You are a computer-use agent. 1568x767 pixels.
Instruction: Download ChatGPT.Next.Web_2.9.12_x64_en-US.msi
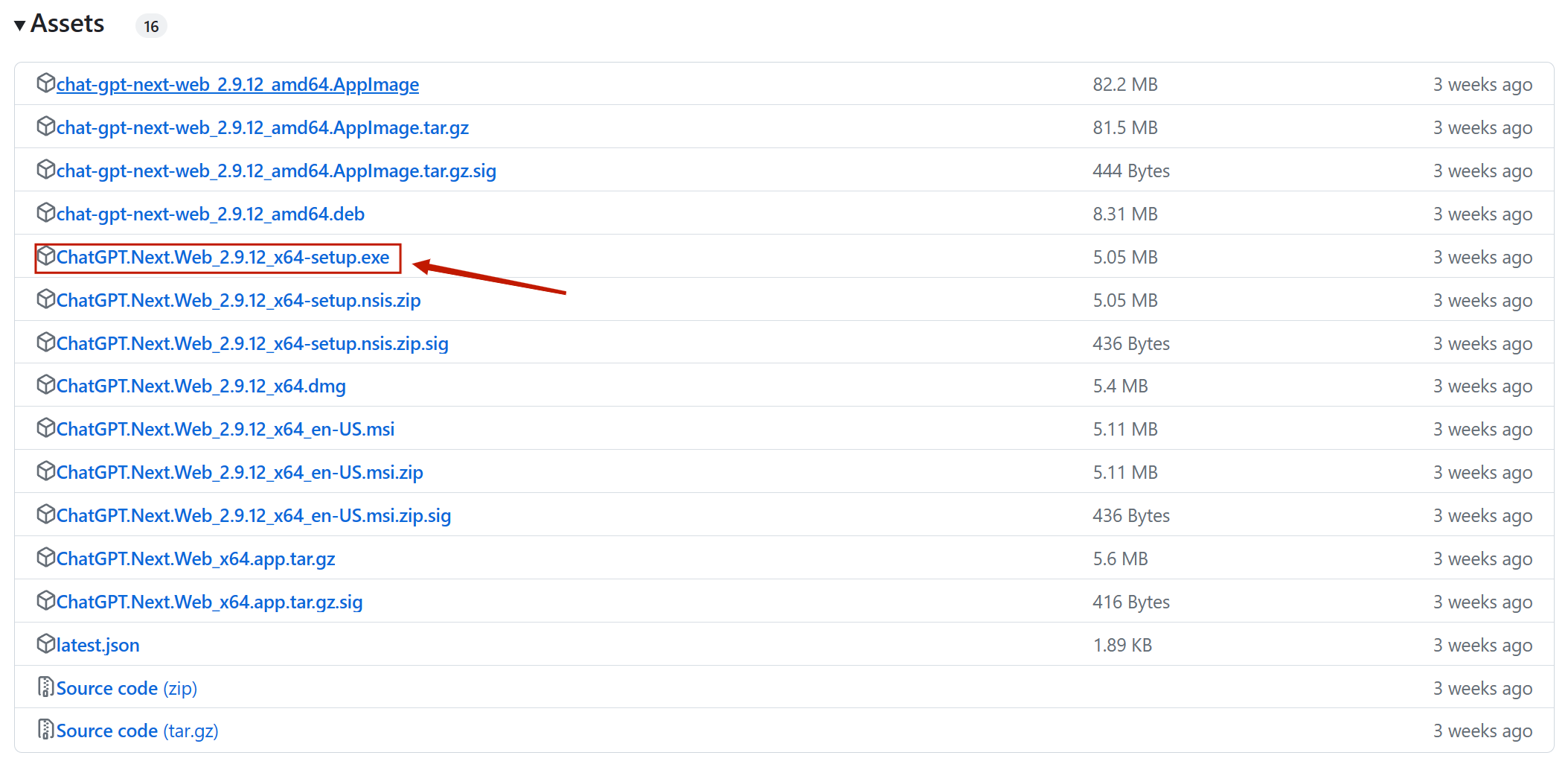coord(225,430)
